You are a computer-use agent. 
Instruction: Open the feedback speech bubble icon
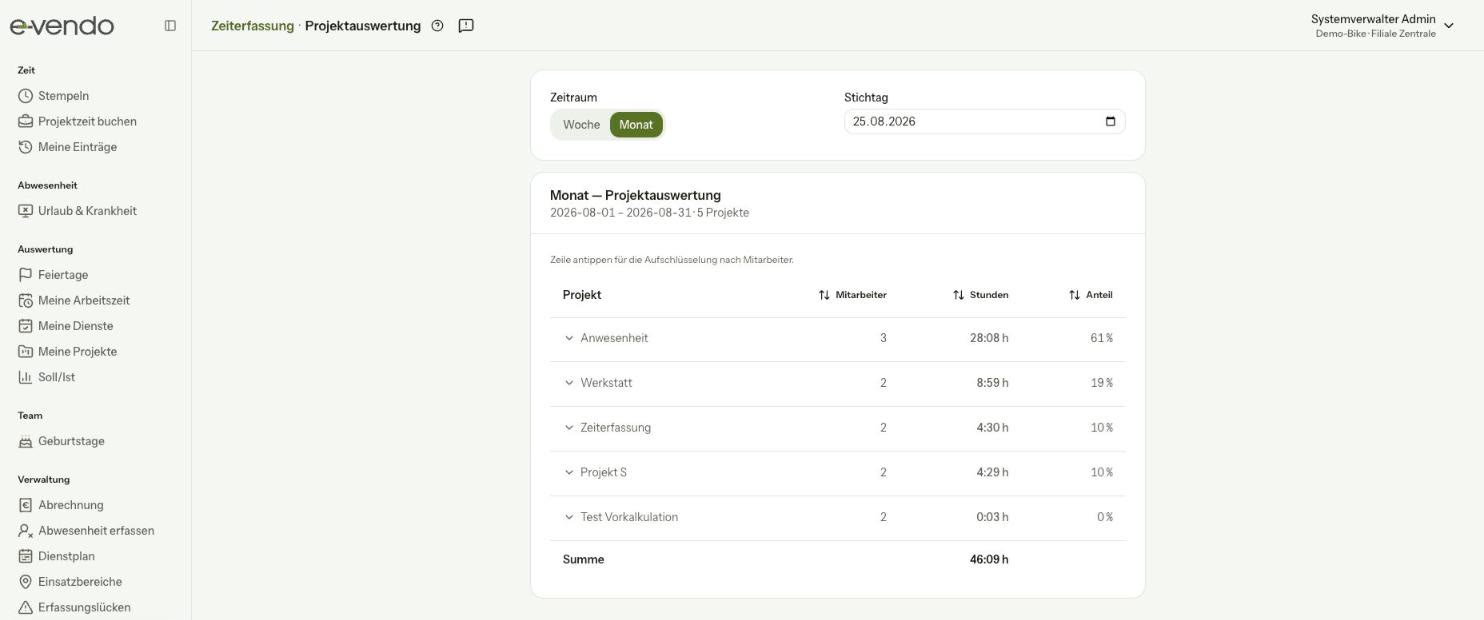[x=466, y=26]
